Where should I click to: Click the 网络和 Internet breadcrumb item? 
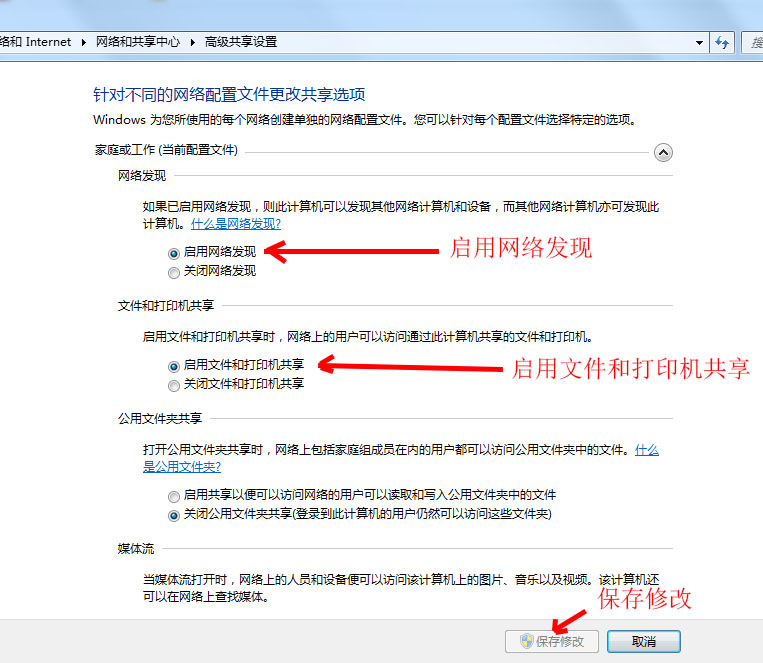tap(36, 42)
